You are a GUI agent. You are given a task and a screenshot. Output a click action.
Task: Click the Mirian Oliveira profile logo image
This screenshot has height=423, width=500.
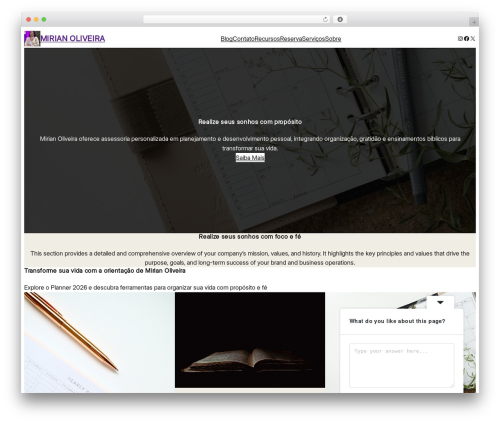(32, 39)
